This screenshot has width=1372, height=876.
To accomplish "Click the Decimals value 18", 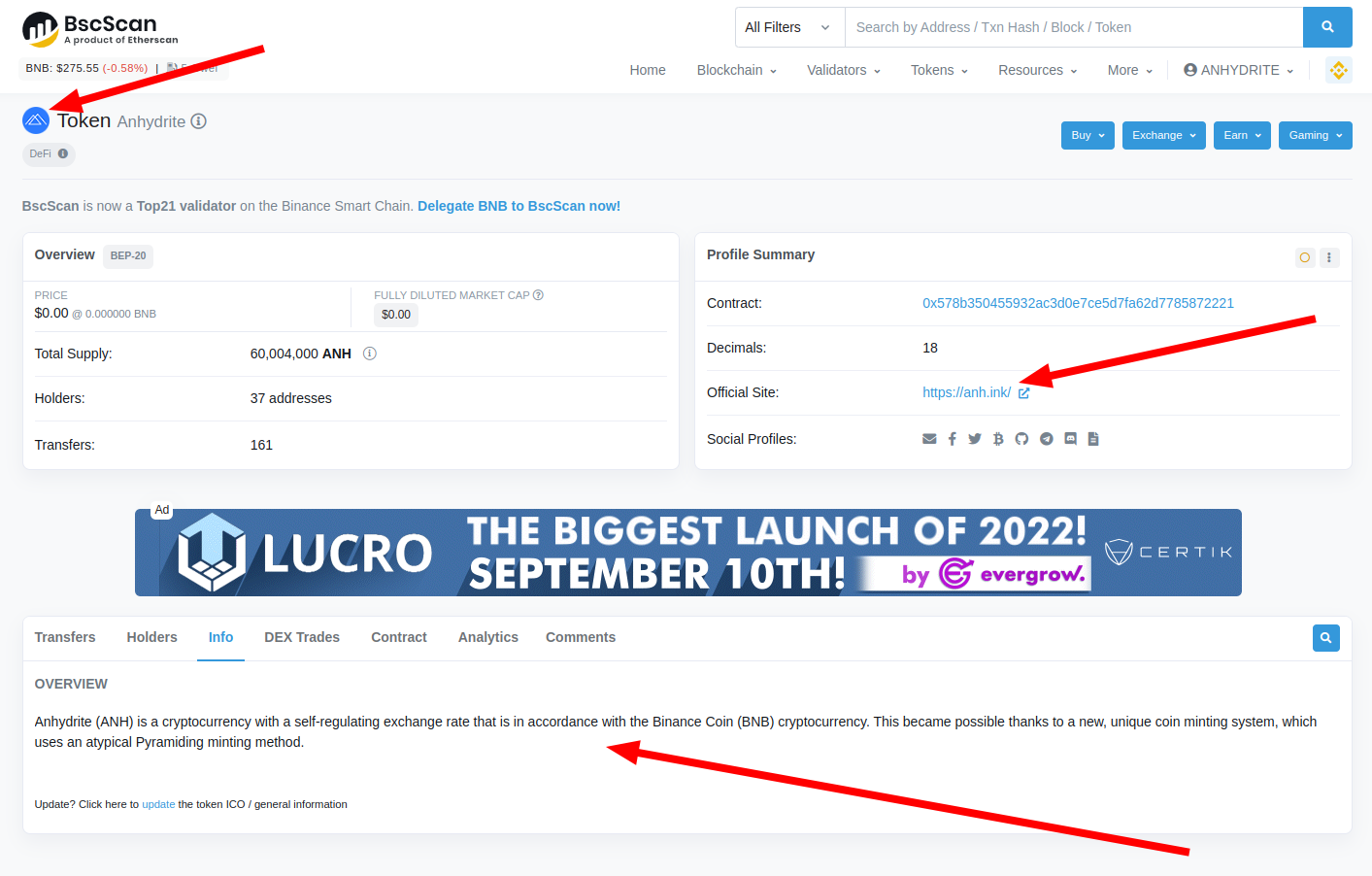I will [x=930, y=348].
